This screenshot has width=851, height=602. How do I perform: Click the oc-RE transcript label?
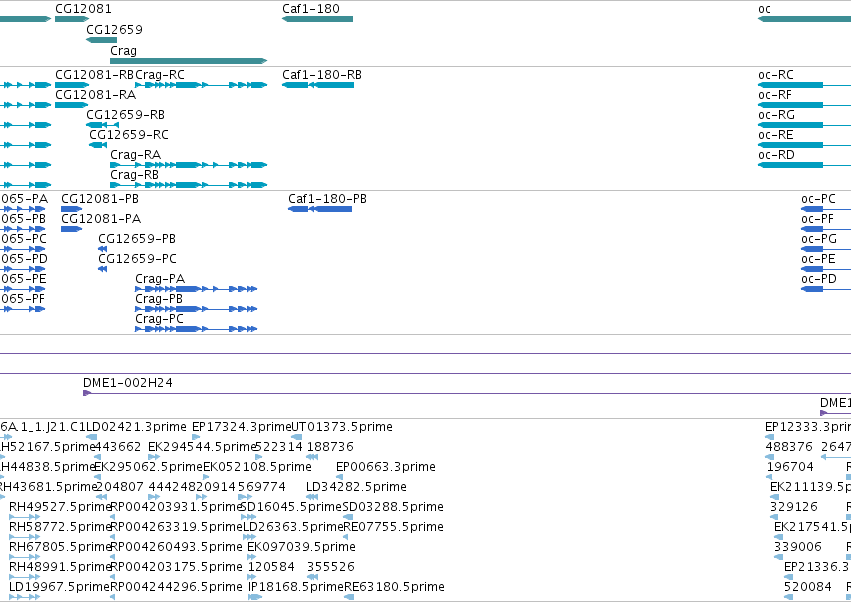coord(776,135)
